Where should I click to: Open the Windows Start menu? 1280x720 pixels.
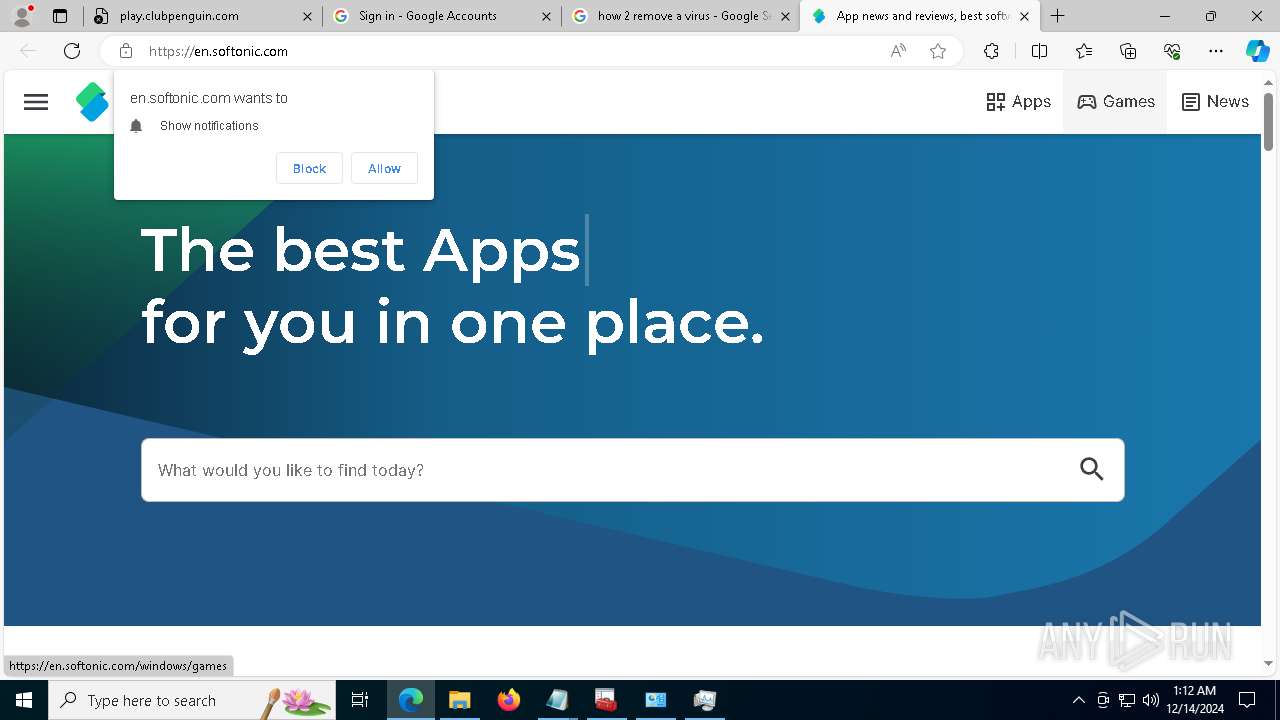[x=24, y=700]
